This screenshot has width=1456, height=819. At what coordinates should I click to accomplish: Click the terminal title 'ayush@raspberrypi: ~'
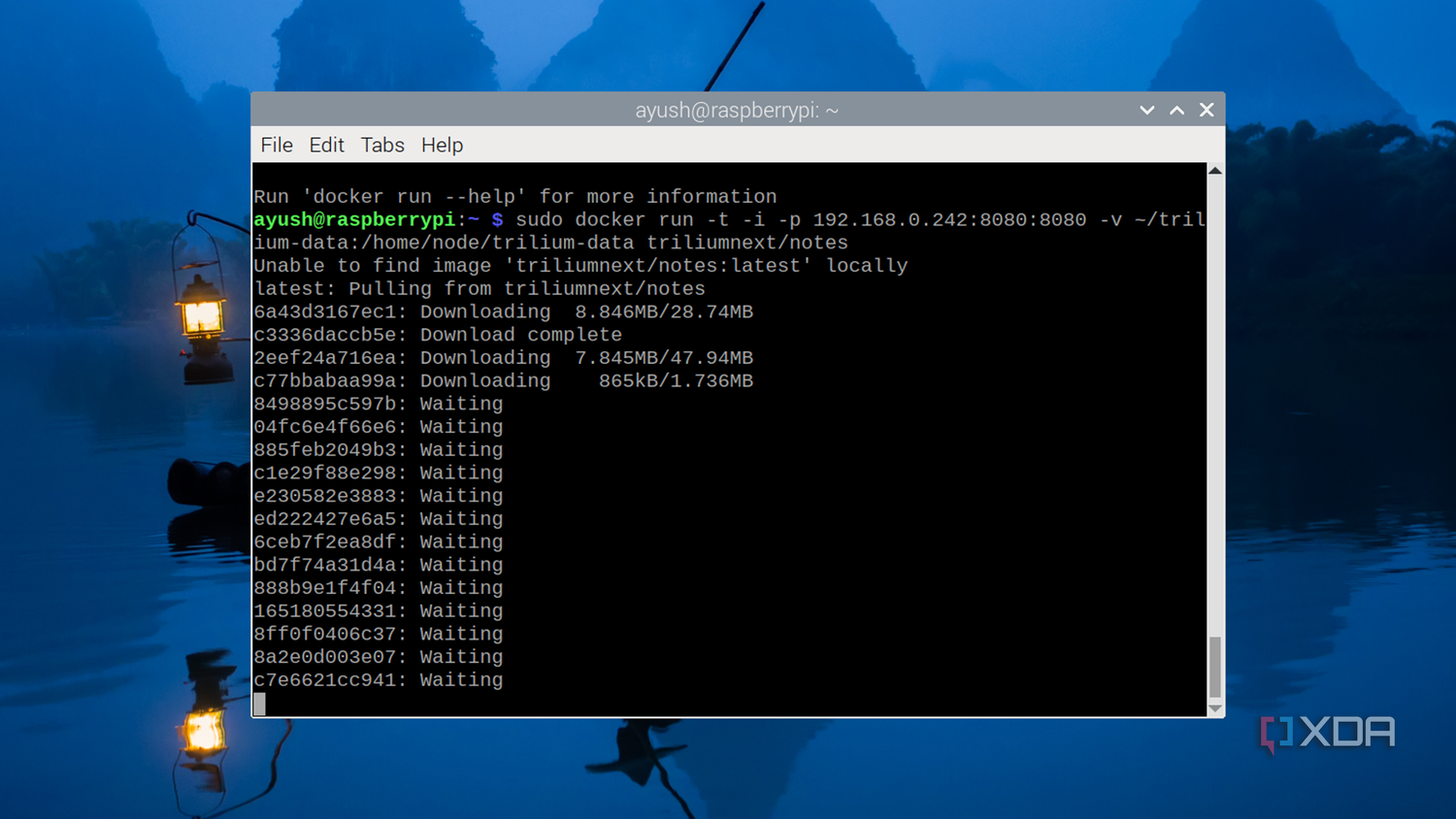click(x=737, y=111)
